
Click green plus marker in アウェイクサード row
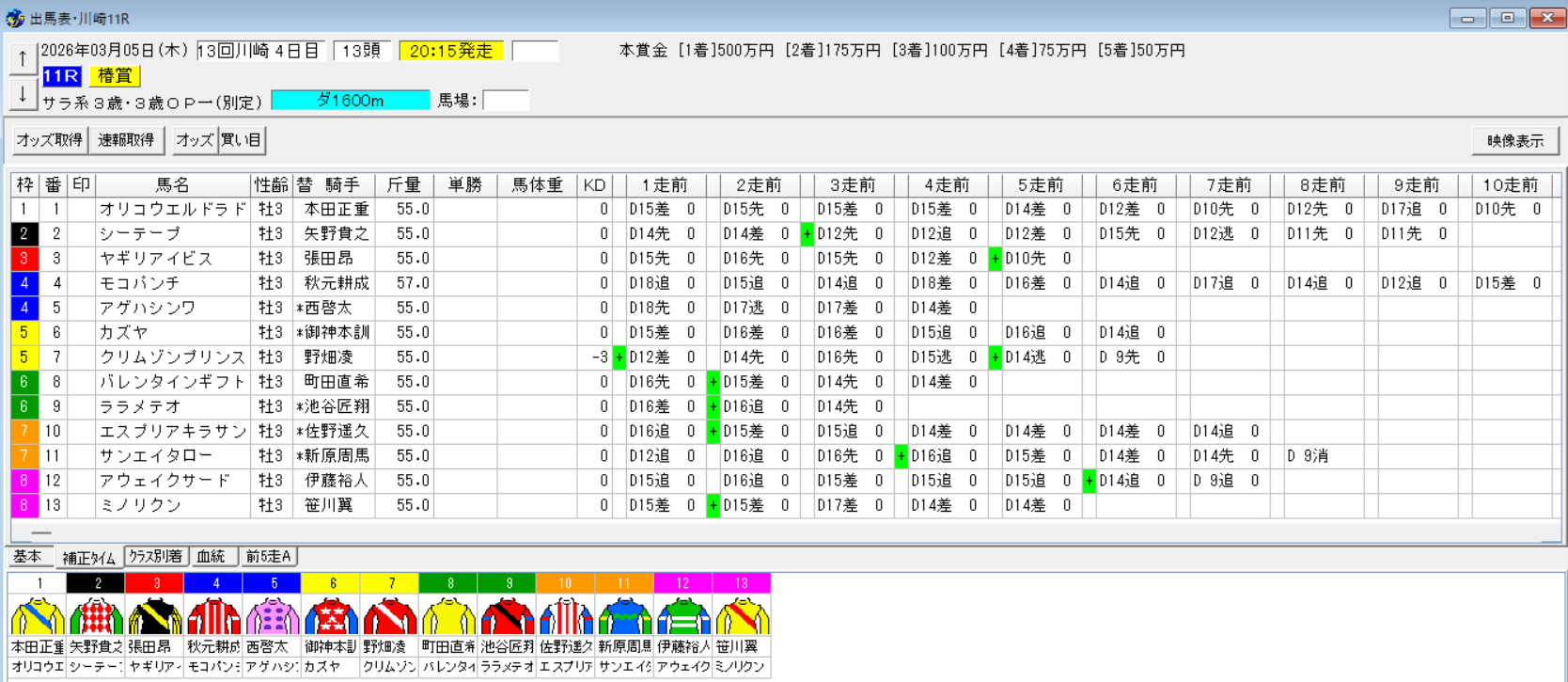[x=1089, y=481]
